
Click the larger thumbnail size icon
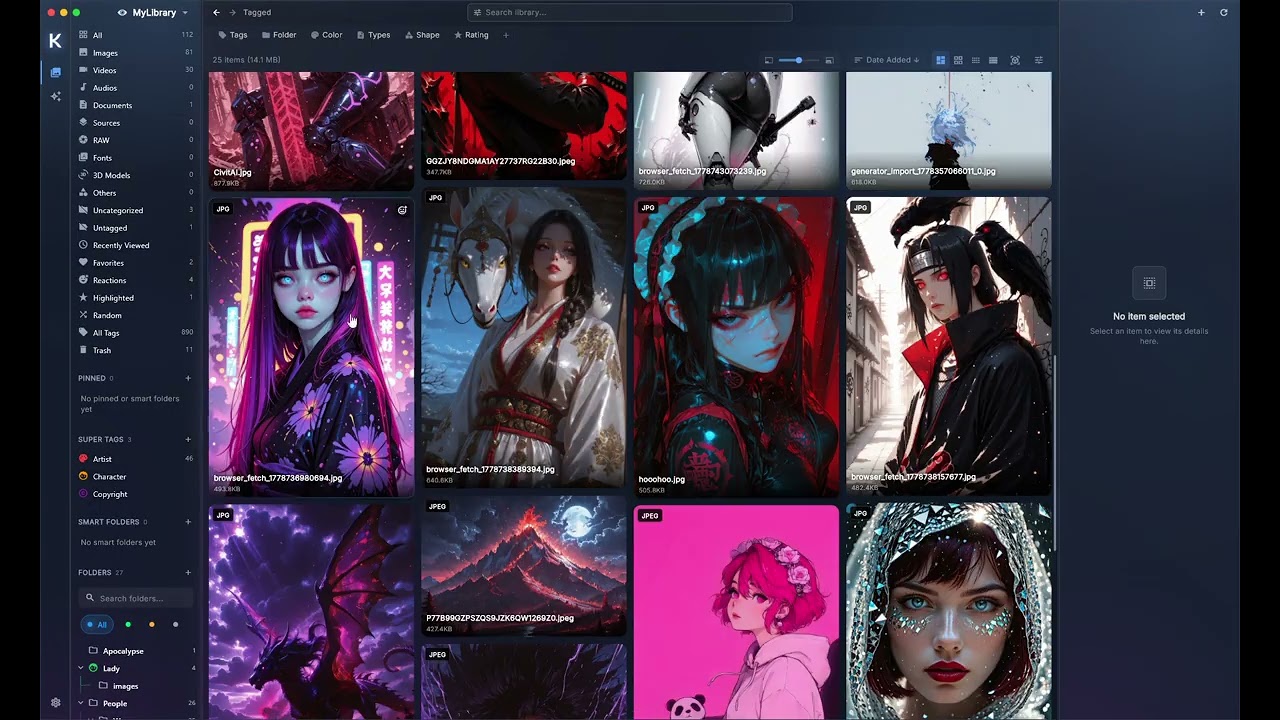[x=829, y=60]
